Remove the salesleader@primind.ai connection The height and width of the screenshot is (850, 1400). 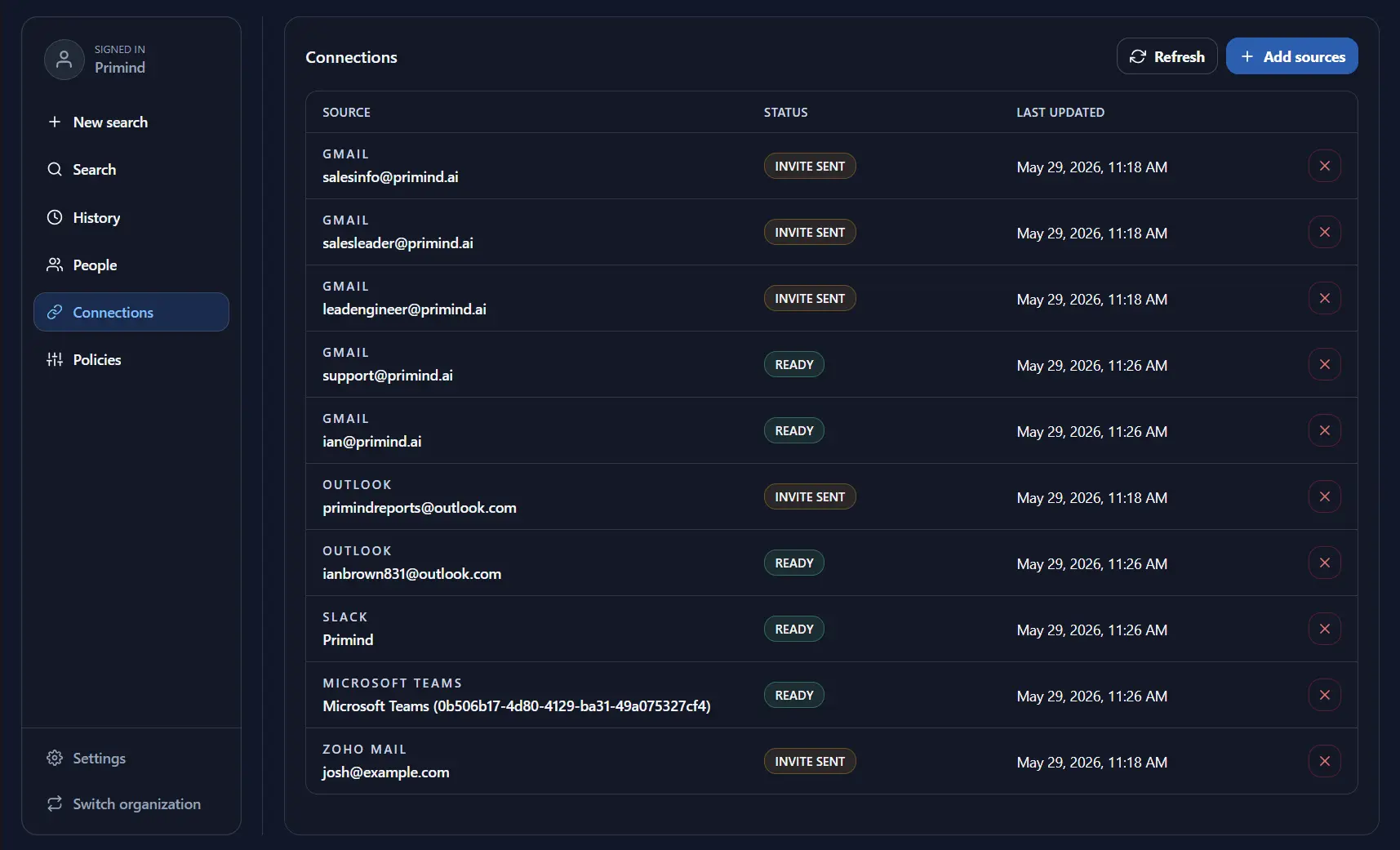[x=1324, y=232]
